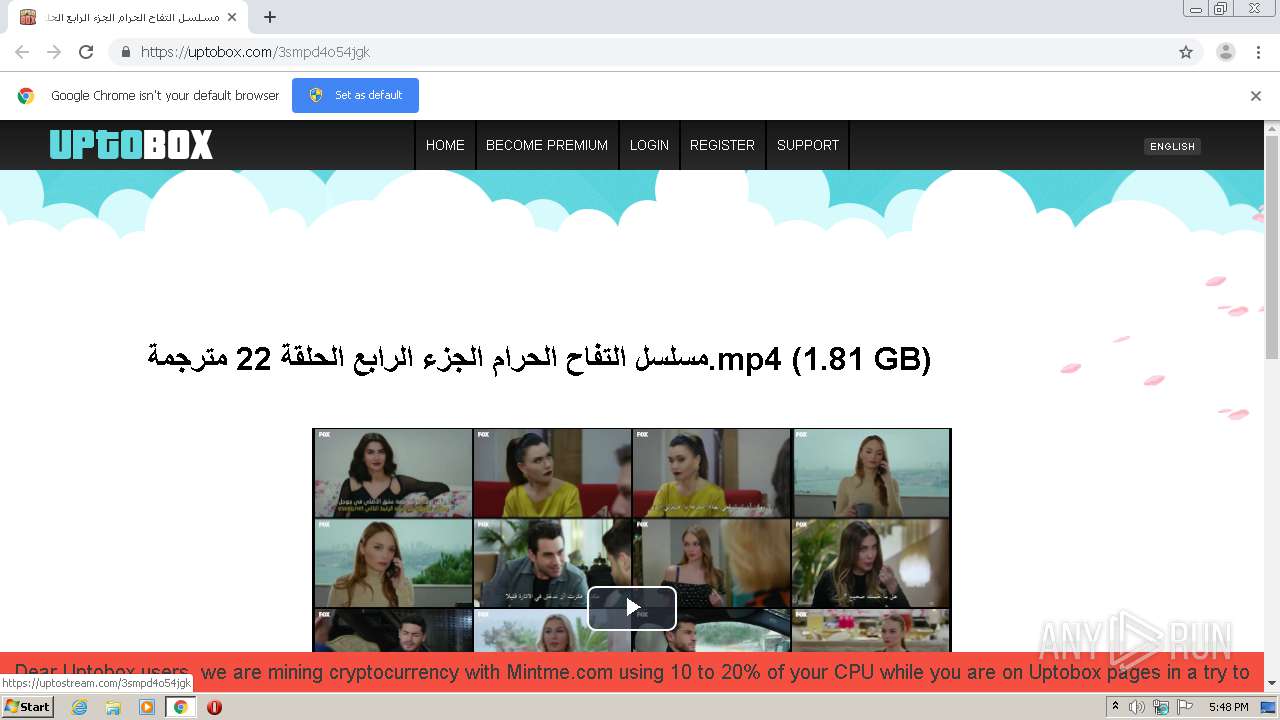Open Windows Explorer from the taskbar

pyautogui.click(x=113, y=707)
